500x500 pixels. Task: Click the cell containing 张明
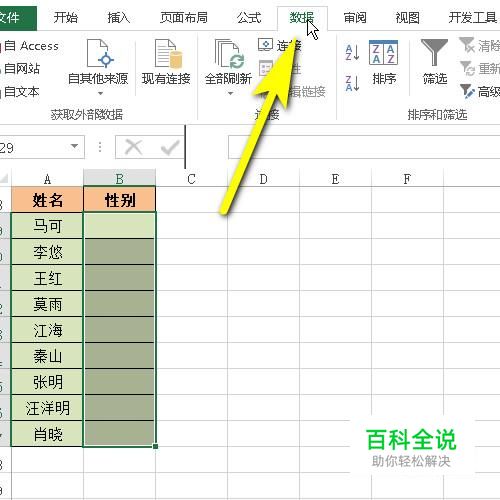pyautogui.click(x=47, y=382)
